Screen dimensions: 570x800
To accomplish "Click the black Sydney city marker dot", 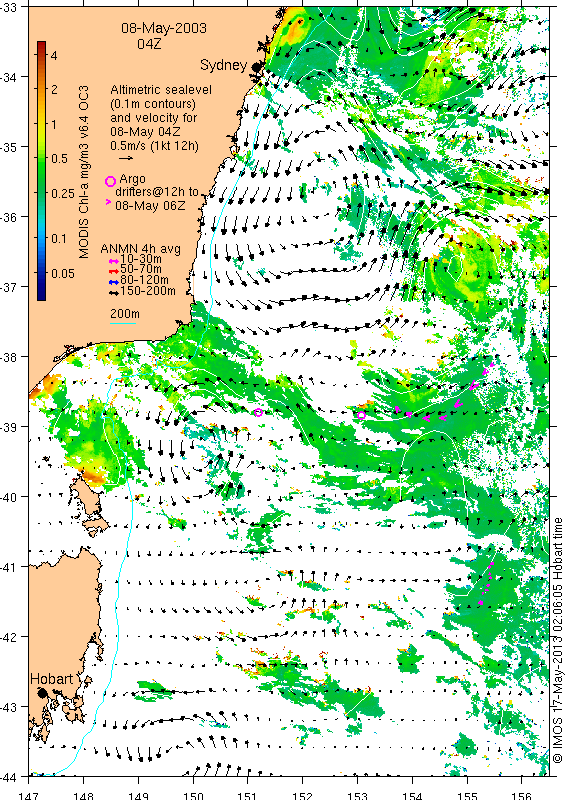I will (256, 66).
